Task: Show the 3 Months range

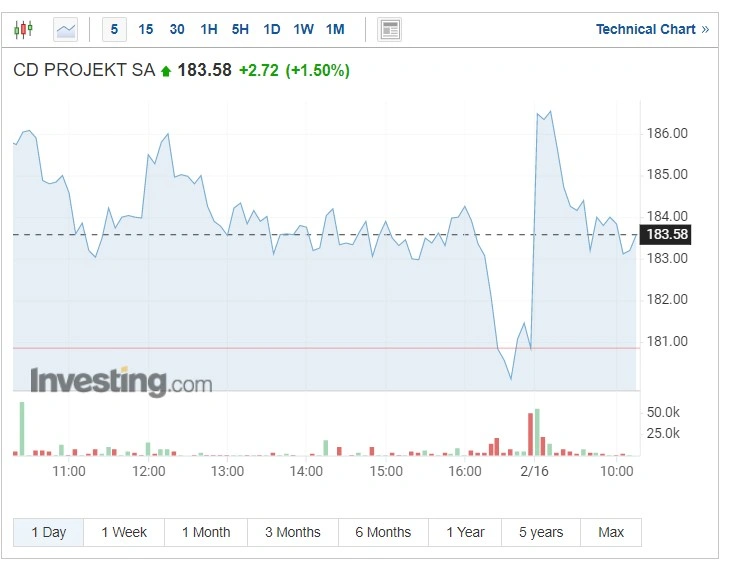Action: click(293, 532)
